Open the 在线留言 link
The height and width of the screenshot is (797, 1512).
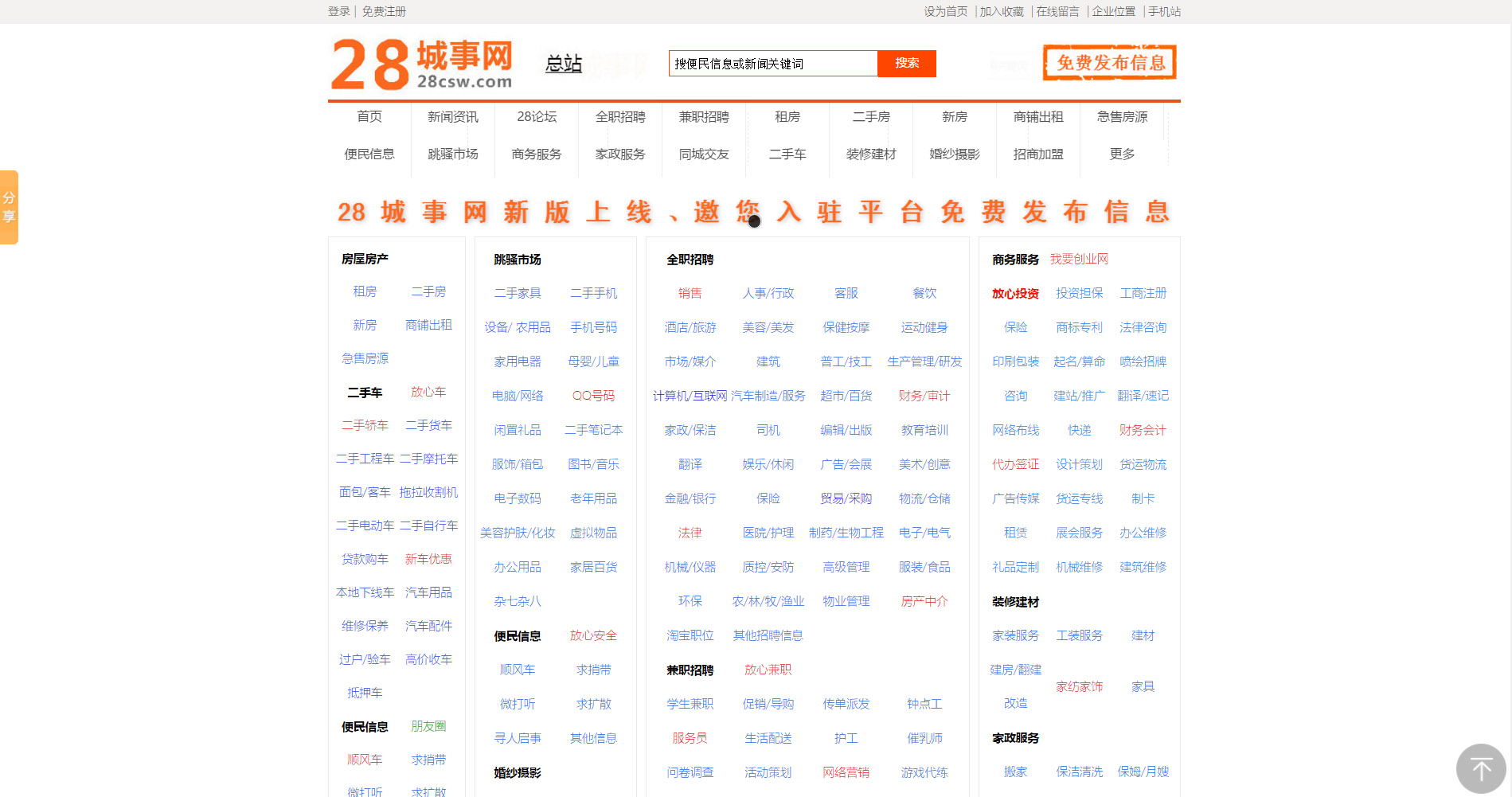1057,11
